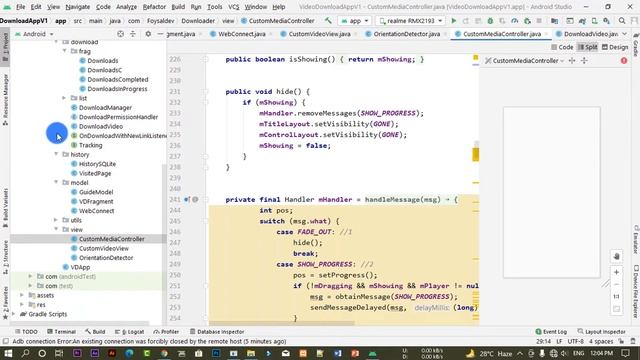Expand the res folder
This screenshot has height=360, width=640.
click(x=22, y=304)
